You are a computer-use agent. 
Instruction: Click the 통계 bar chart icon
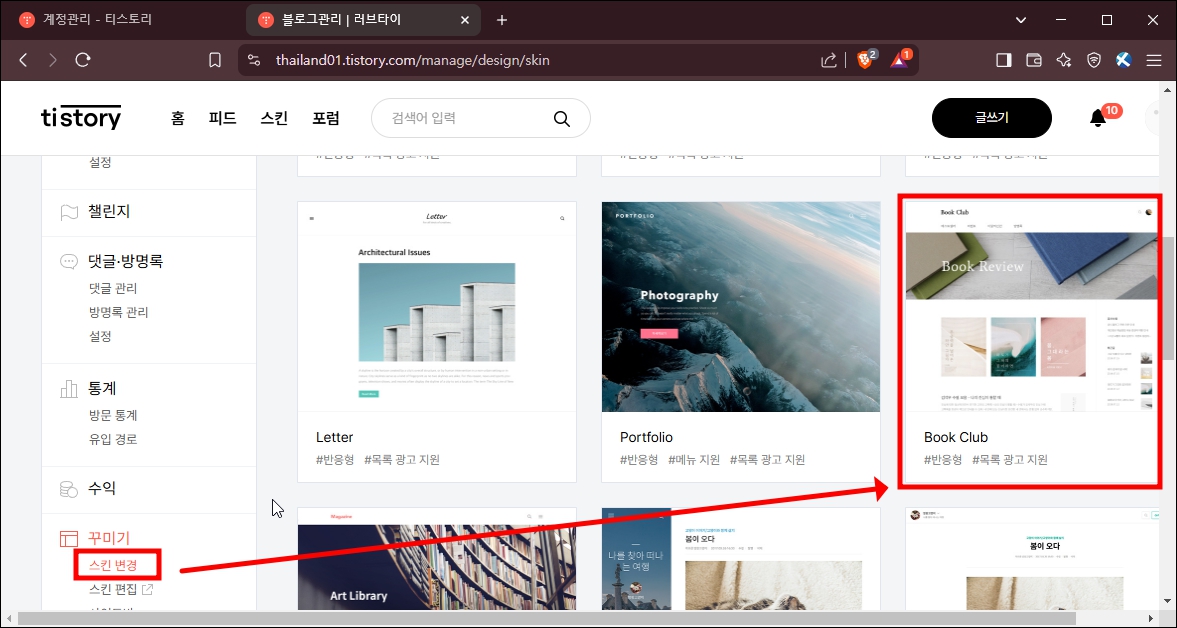tap(68, 388)
